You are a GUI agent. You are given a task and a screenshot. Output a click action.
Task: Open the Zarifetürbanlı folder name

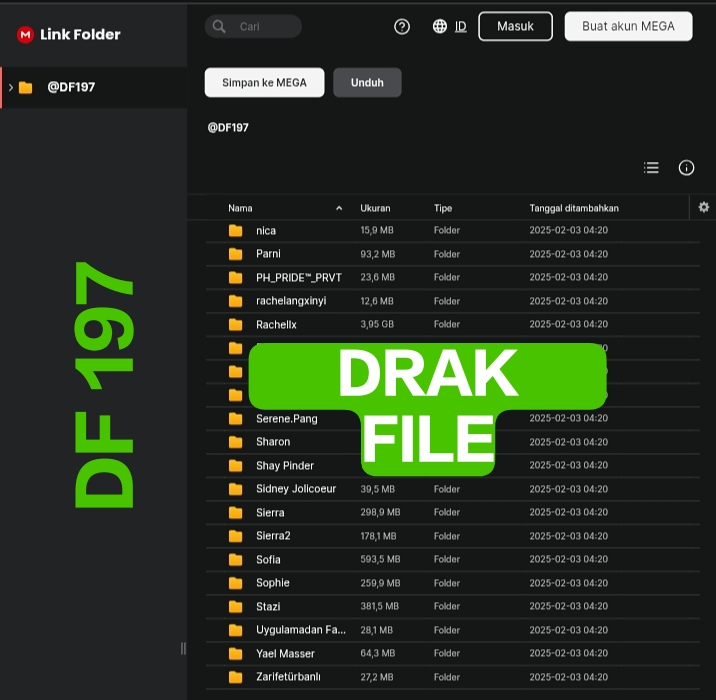coord(288,677)
